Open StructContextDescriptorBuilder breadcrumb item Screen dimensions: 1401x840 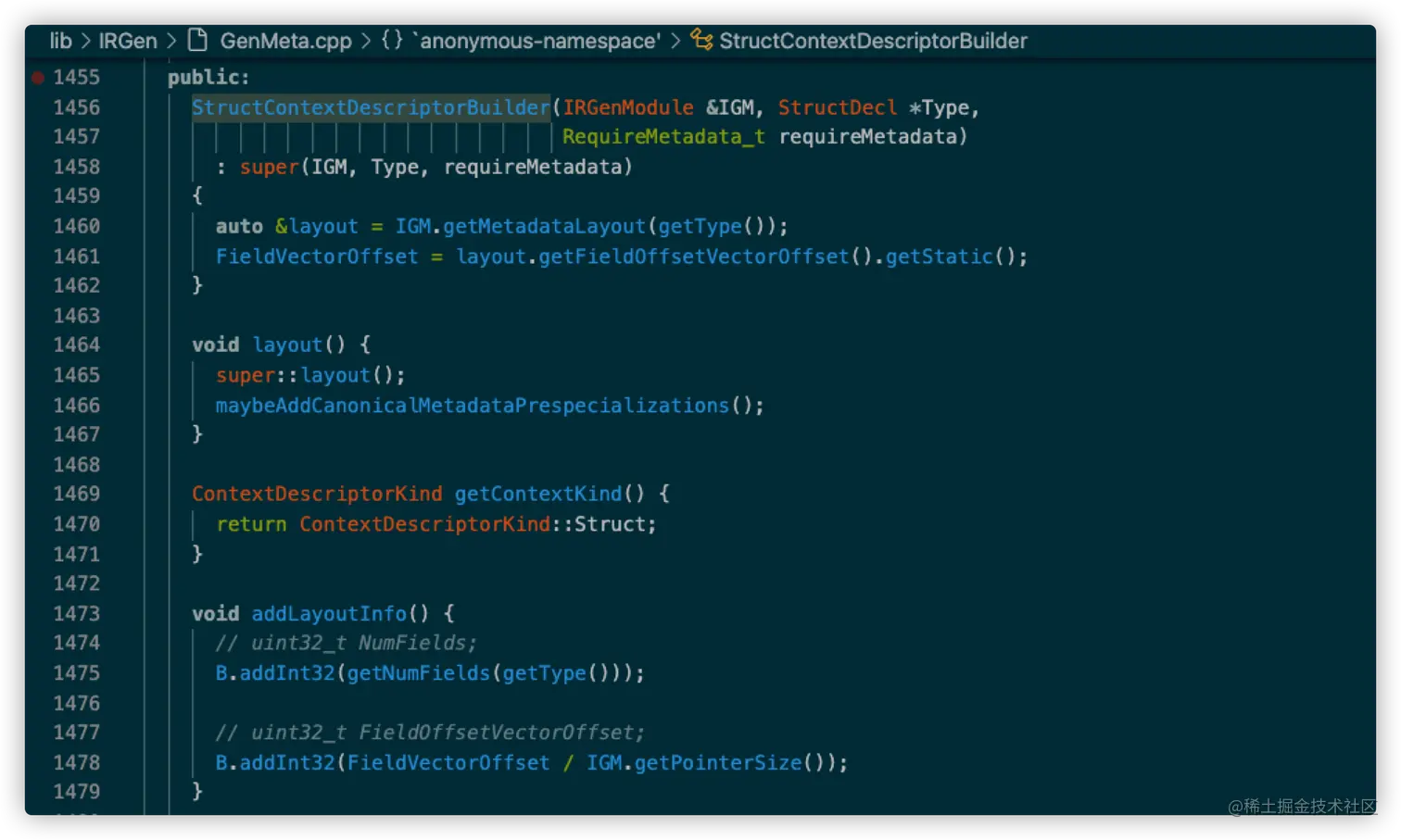coord(873,41)
